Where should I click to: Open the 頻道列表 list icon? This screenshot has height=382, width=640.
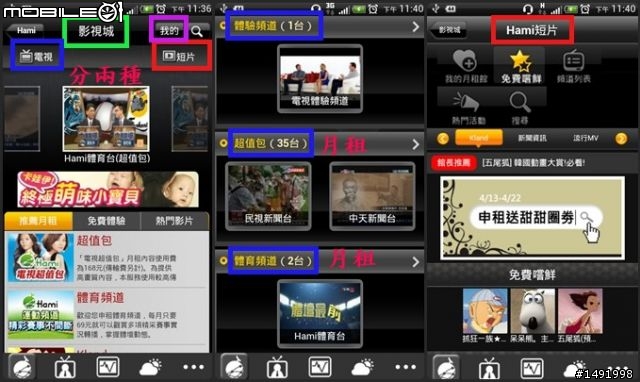[573, 66]
